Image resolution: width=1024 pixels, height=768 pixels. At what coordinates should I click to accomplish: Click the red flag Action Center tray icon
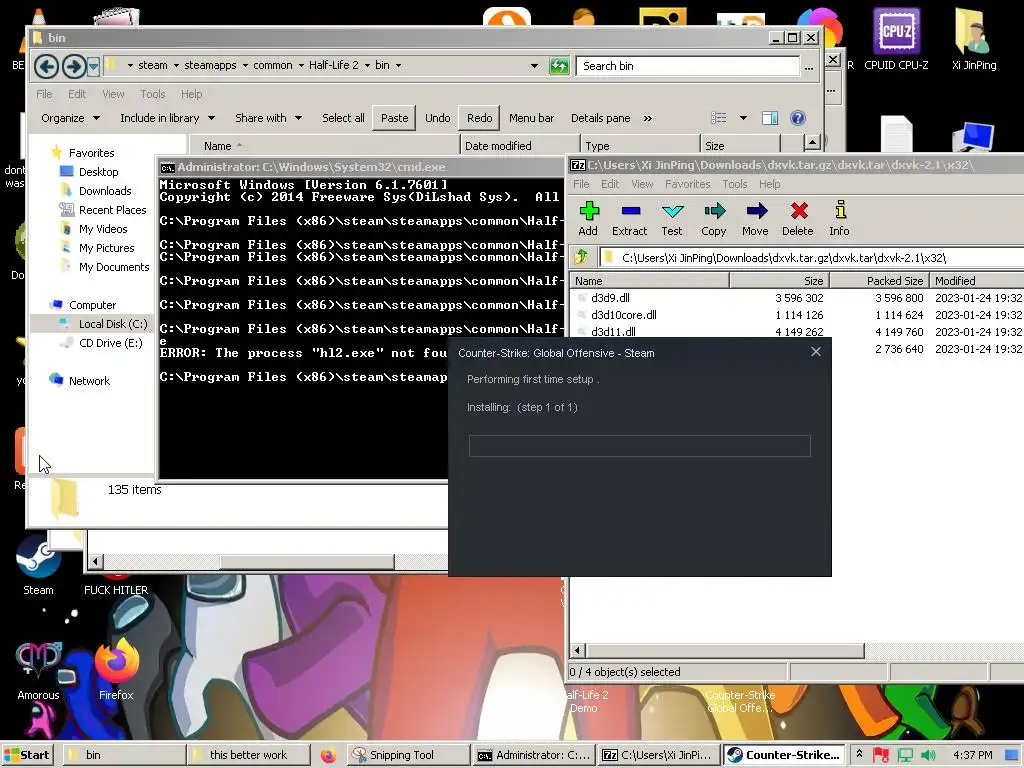881,755
